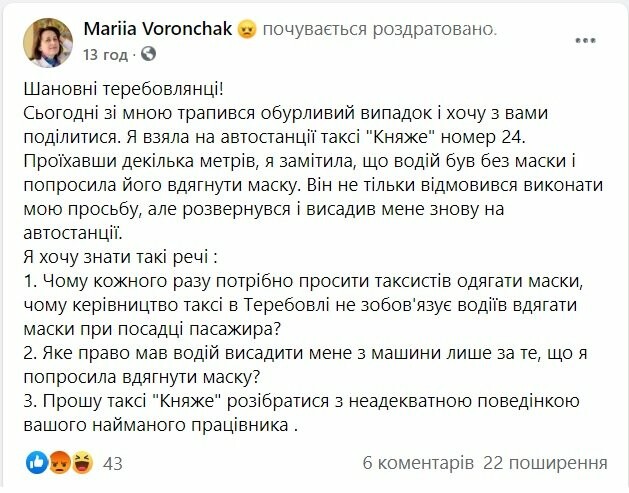The image size is (629, 493).
Task: Click the "почувається роздратовано" feeling text
Action: [379, 29]
